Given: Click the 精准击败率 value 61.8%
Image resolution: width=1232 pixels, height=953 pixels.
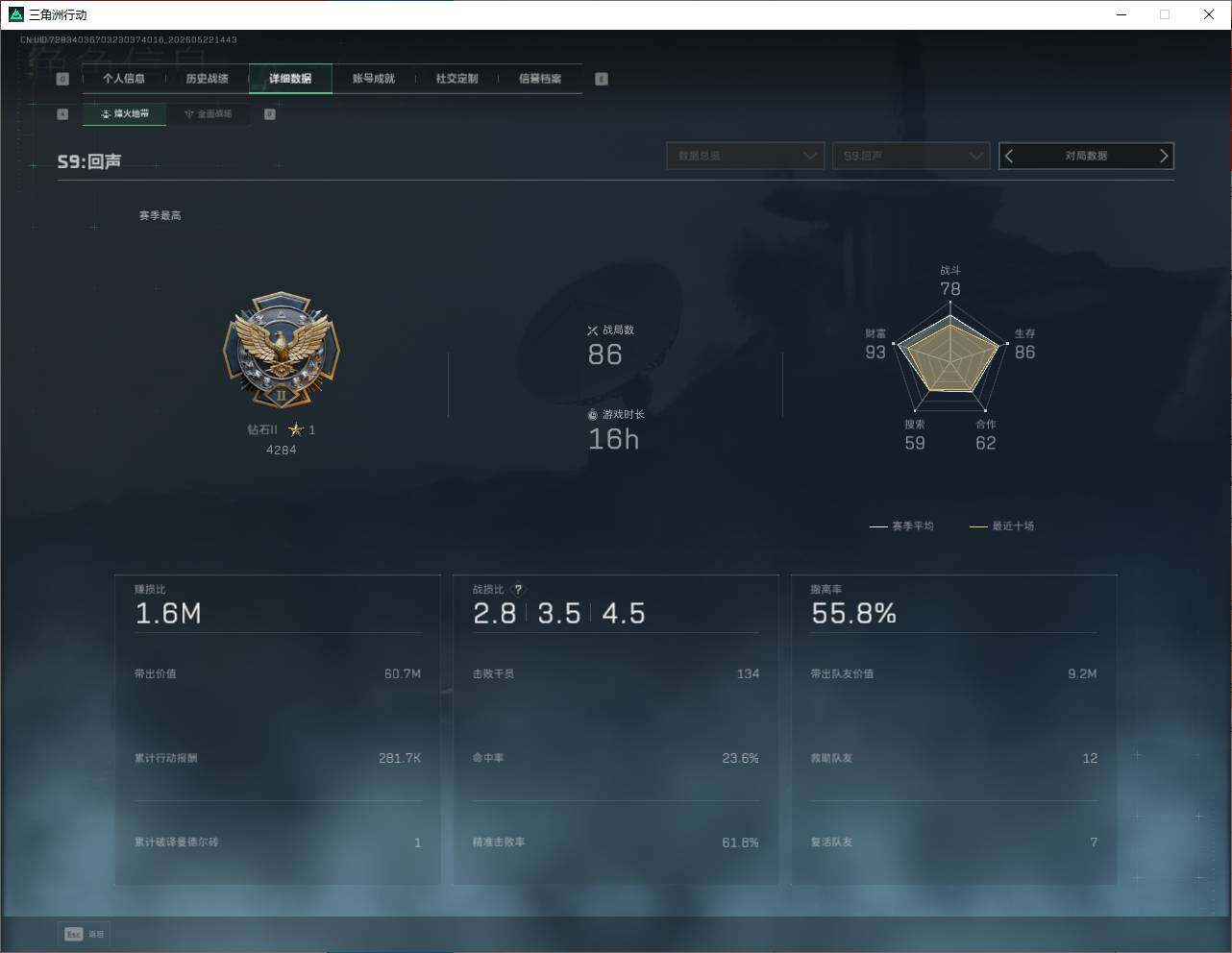Looking at the screenshot, I should point(741,843).
